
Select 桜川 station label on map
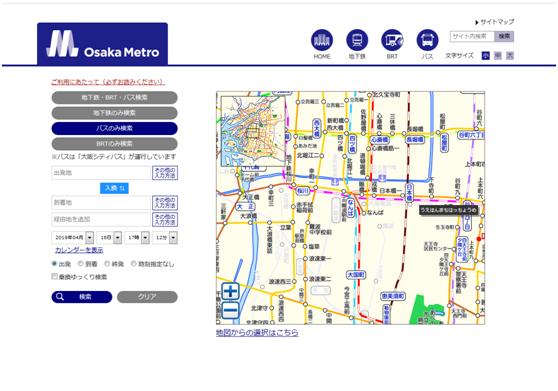click(303, 191)
